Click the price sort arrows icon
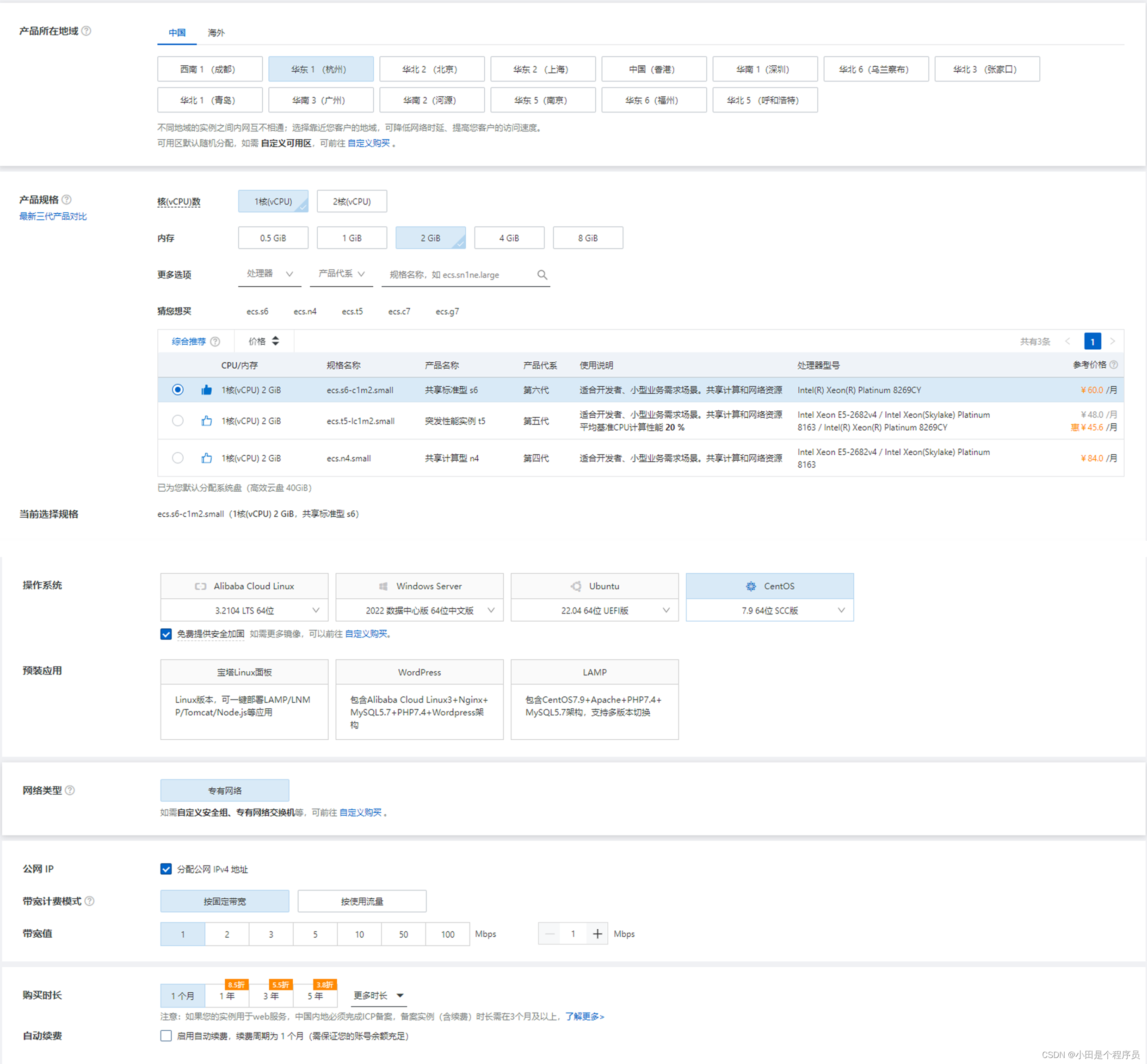1147x1064 pixels. [x=276, y=341]
